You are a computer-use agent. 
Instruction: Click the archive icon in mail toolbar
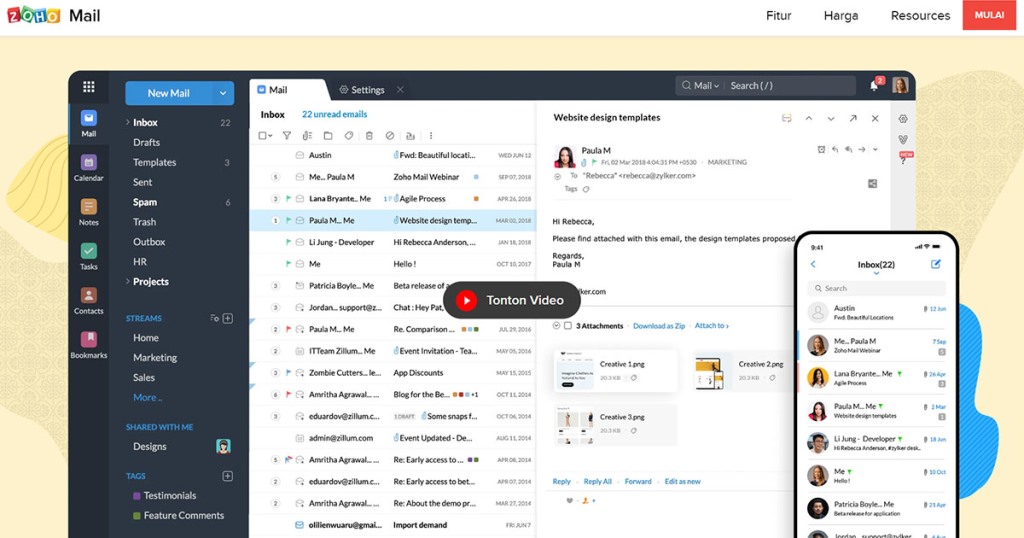[410, 136]
